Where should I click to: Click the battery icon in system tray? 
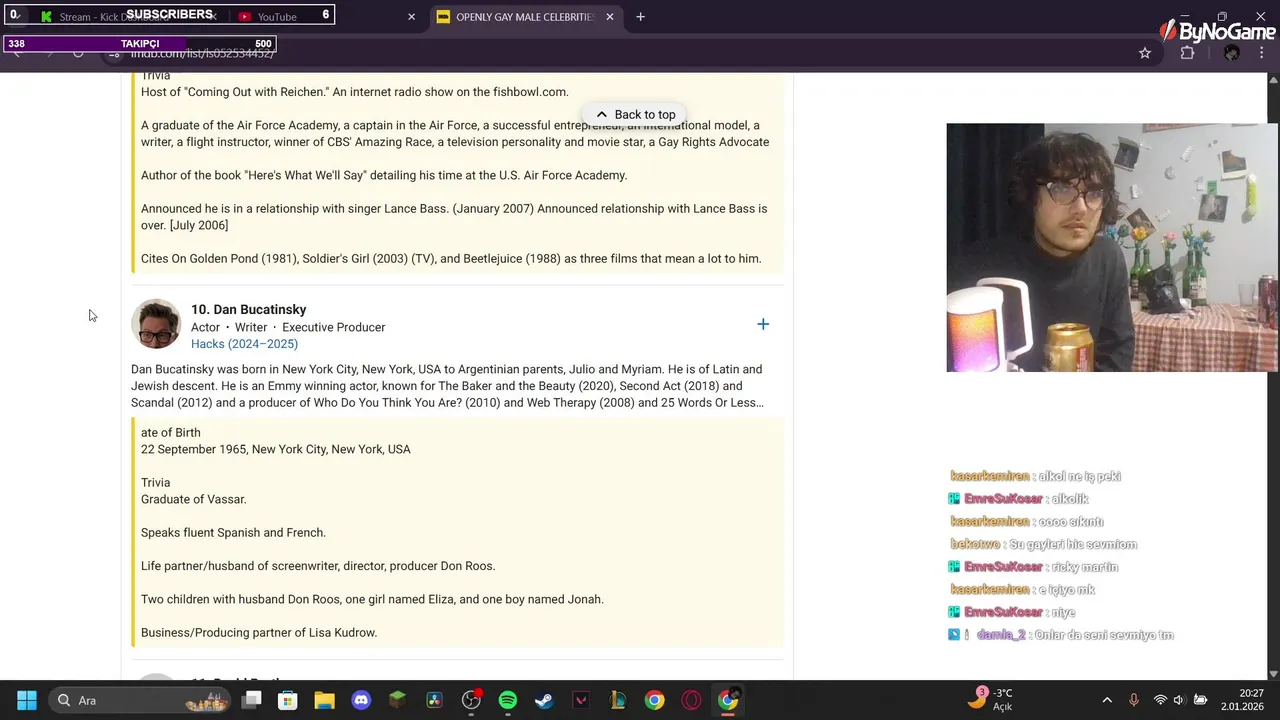(x=1200, y=700)
